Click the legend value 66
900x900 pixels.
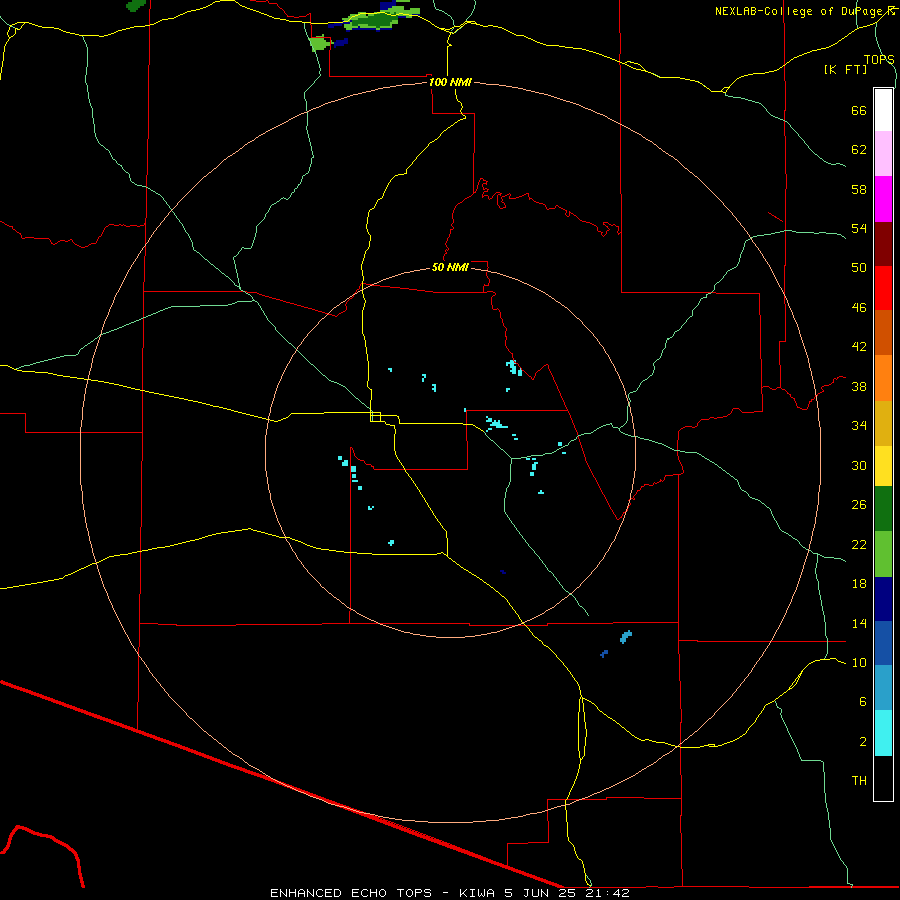(x=859, y=111)
